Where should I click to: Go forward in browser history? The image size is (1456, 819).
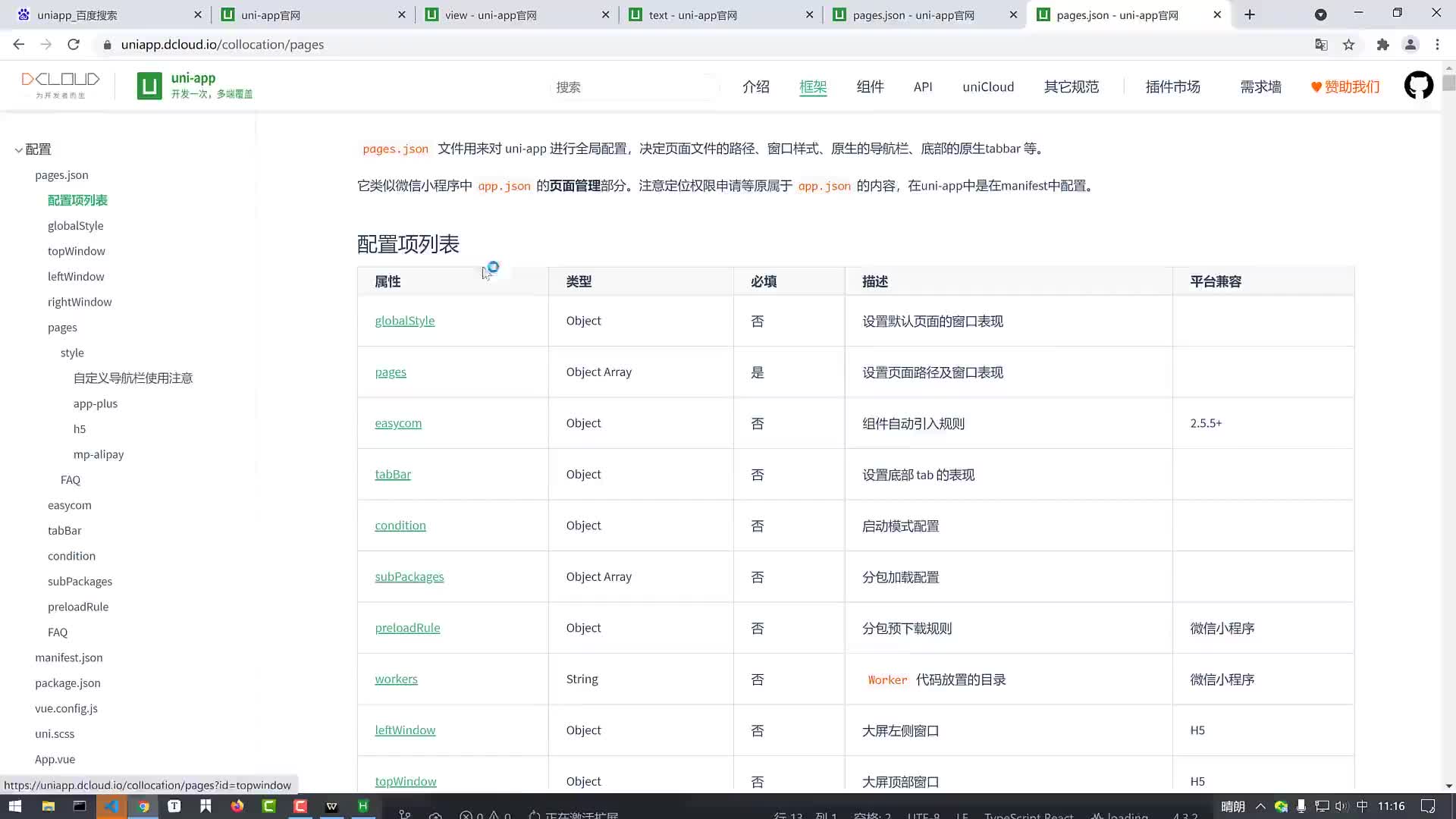46,45
